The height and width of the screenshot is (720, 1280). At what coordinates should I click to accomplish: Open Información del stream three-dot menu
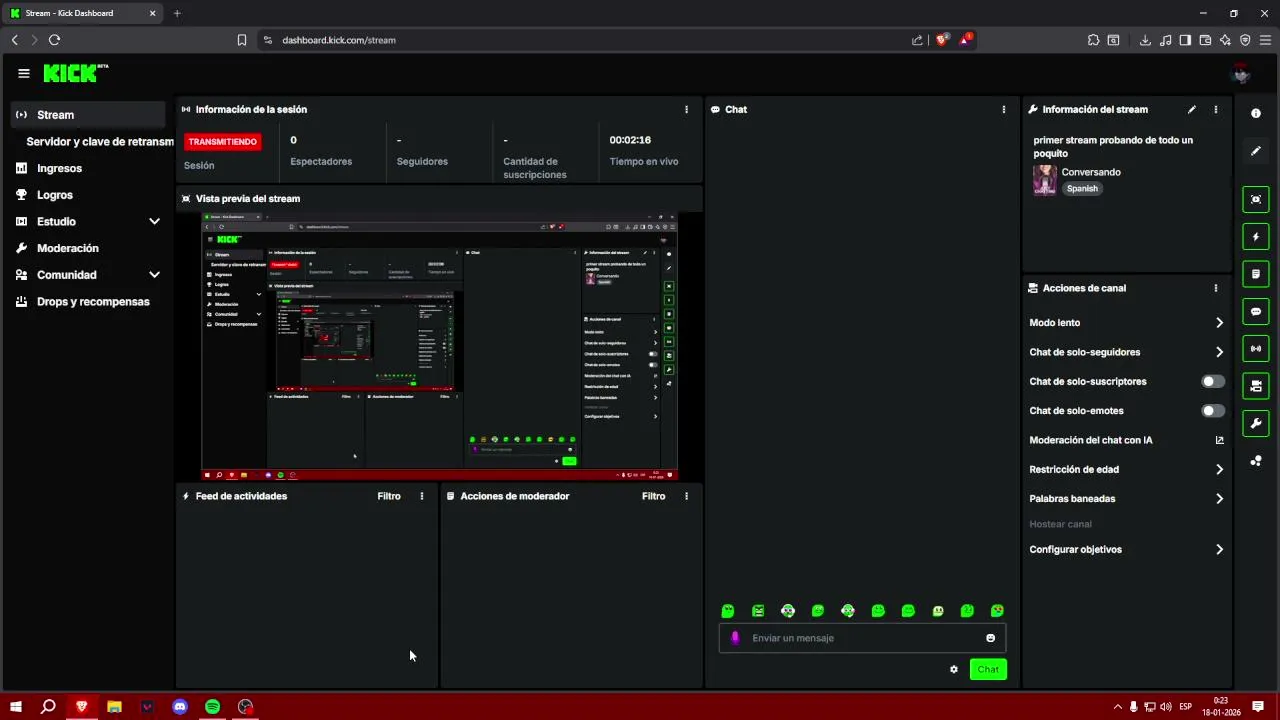(x=1216, y=110)
